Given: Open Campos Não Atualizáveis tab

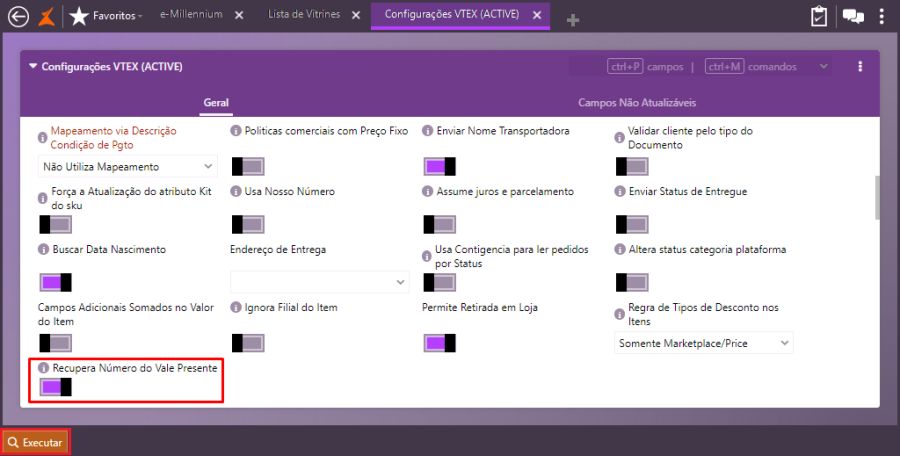Looking at the screenshot, I should [x=637, y=103].
